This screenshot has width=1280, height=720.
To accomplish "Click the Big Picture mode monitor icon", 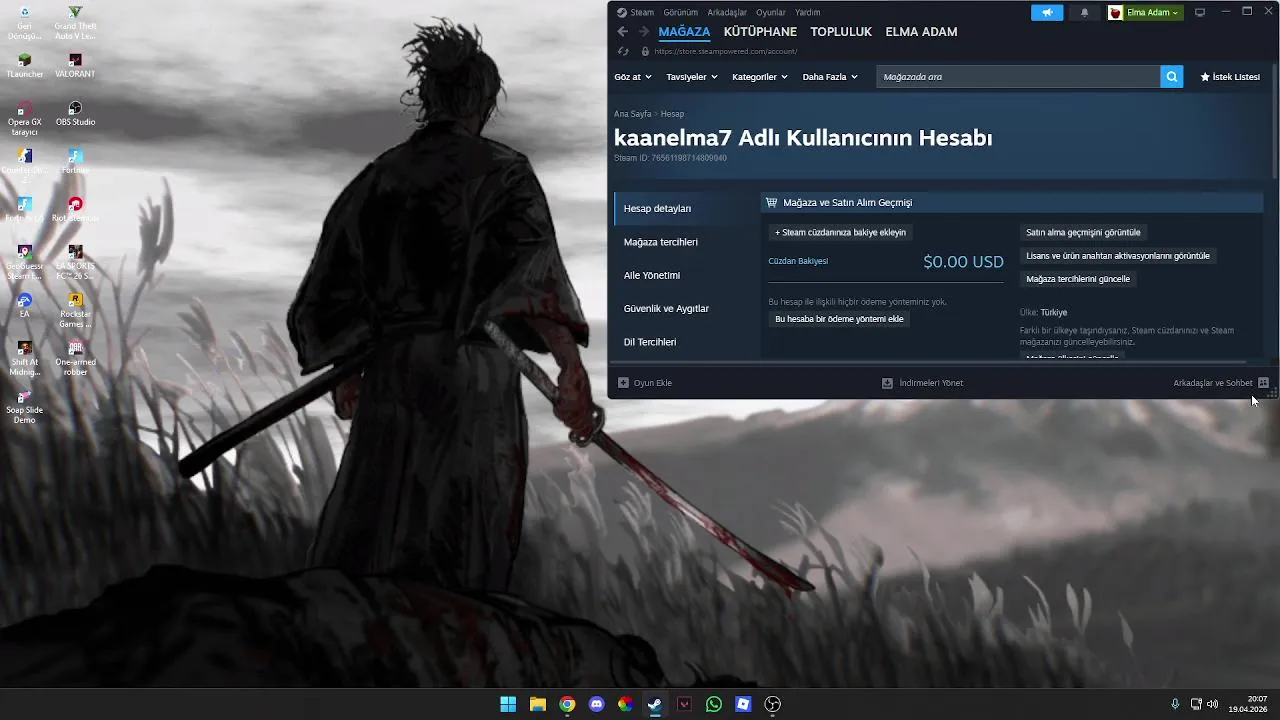I will pyautogui.click(x=1200, y=12).
